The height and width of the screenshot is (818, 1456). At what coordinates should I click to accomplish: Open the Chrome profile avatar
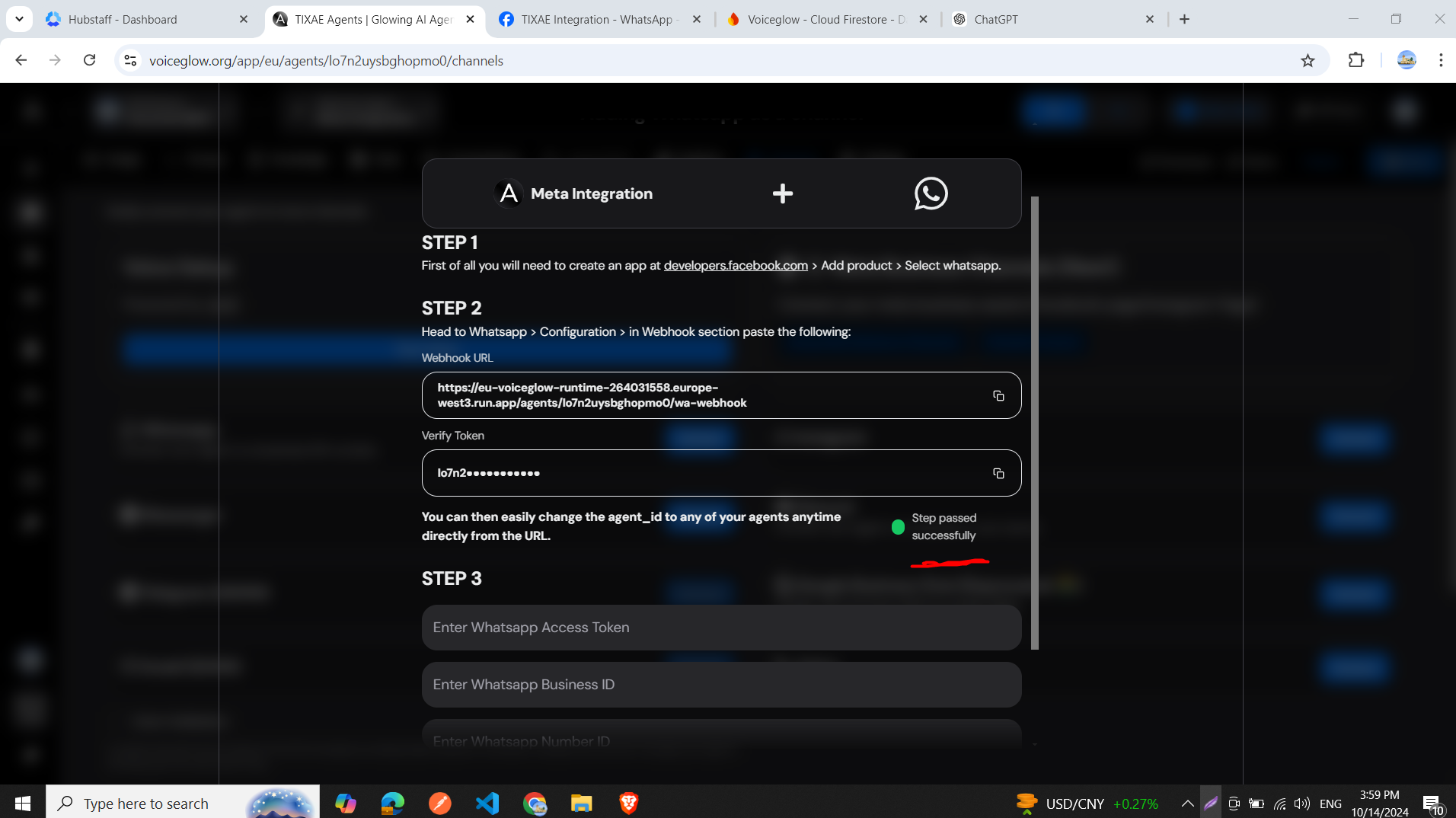[x=1407, y=60]
